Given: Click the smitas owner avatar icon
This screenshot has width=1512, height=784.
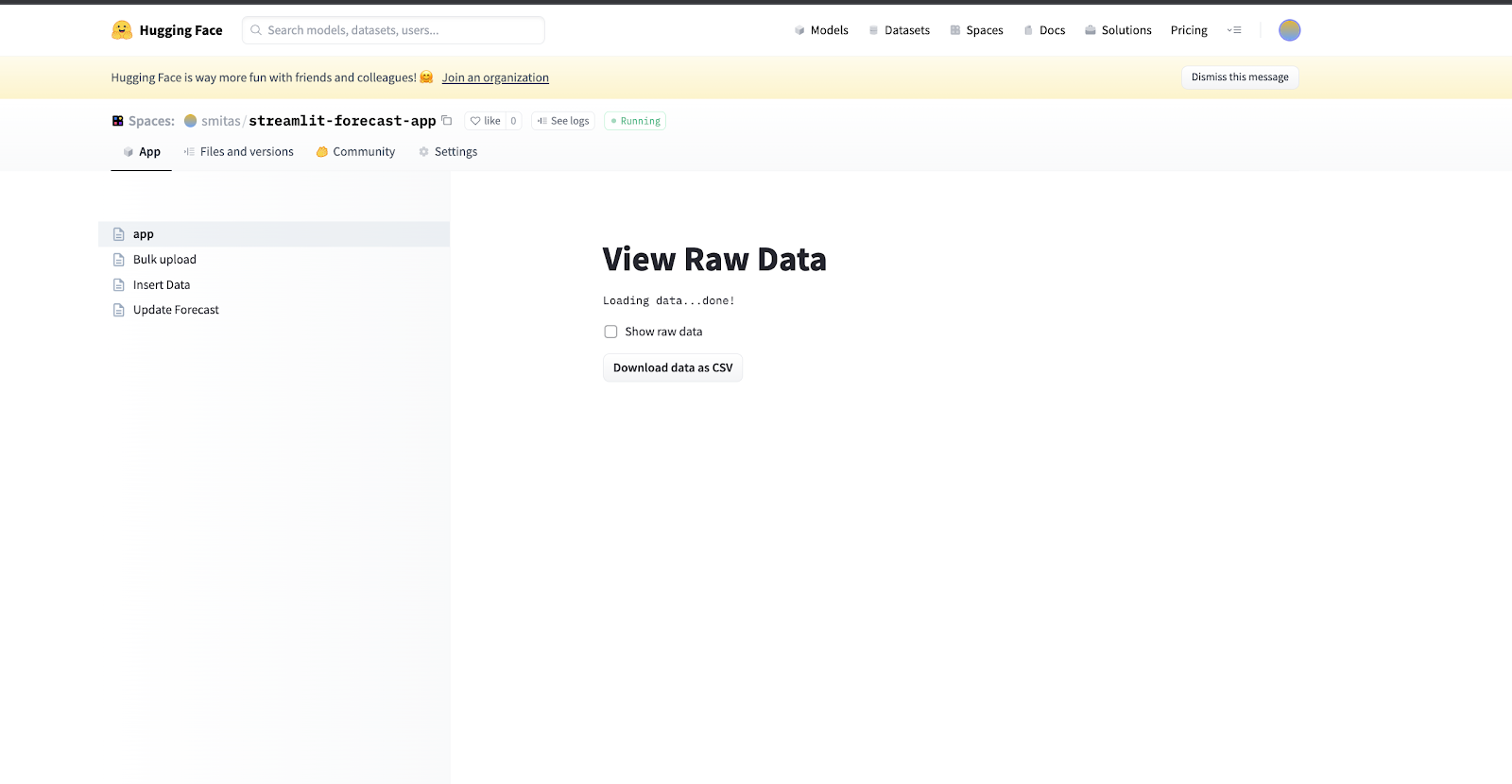Looking at the screenshot, I should tap(190, 121).
